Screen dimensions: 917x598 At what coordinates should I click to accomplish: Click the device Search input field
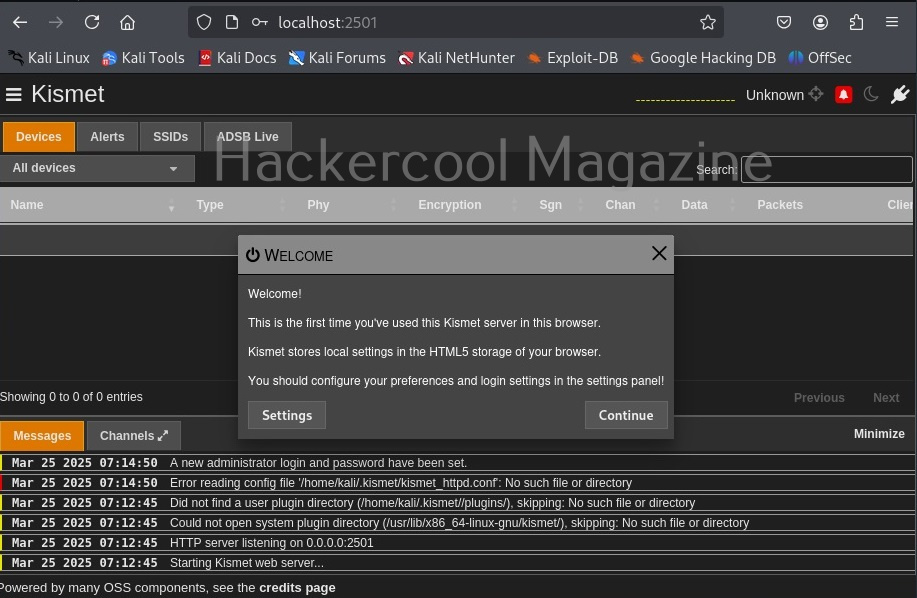click(826, 170)
